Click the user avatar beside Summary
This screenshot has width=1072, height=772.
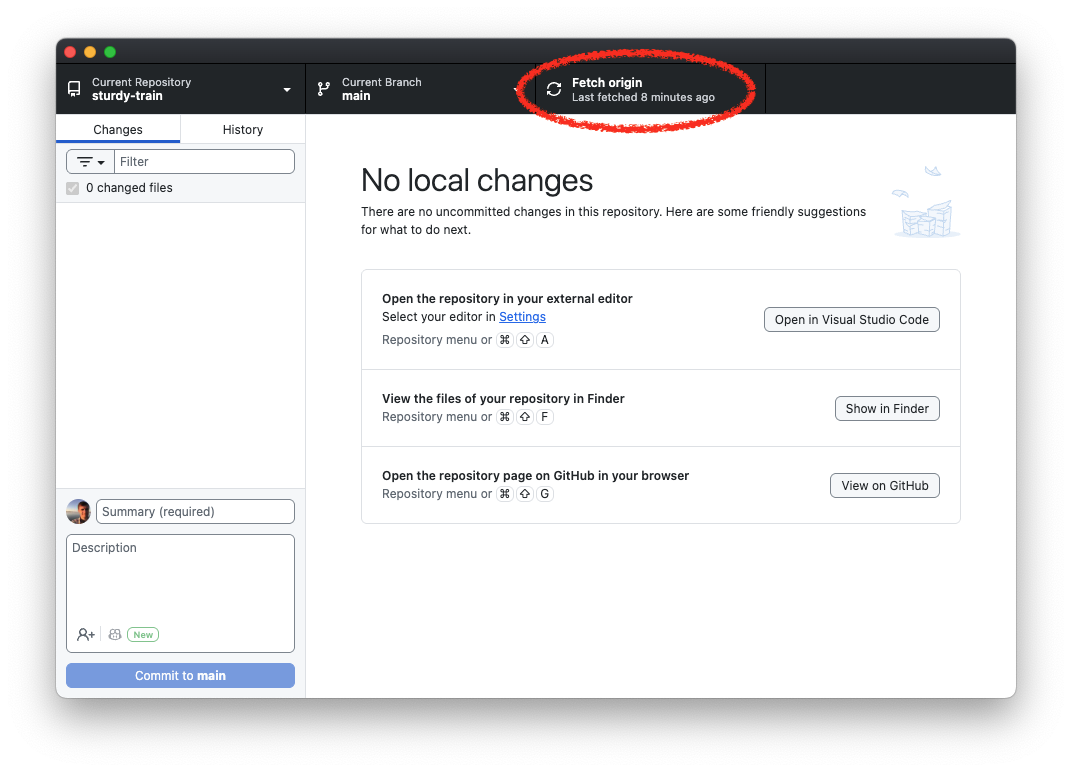(78, 511)
